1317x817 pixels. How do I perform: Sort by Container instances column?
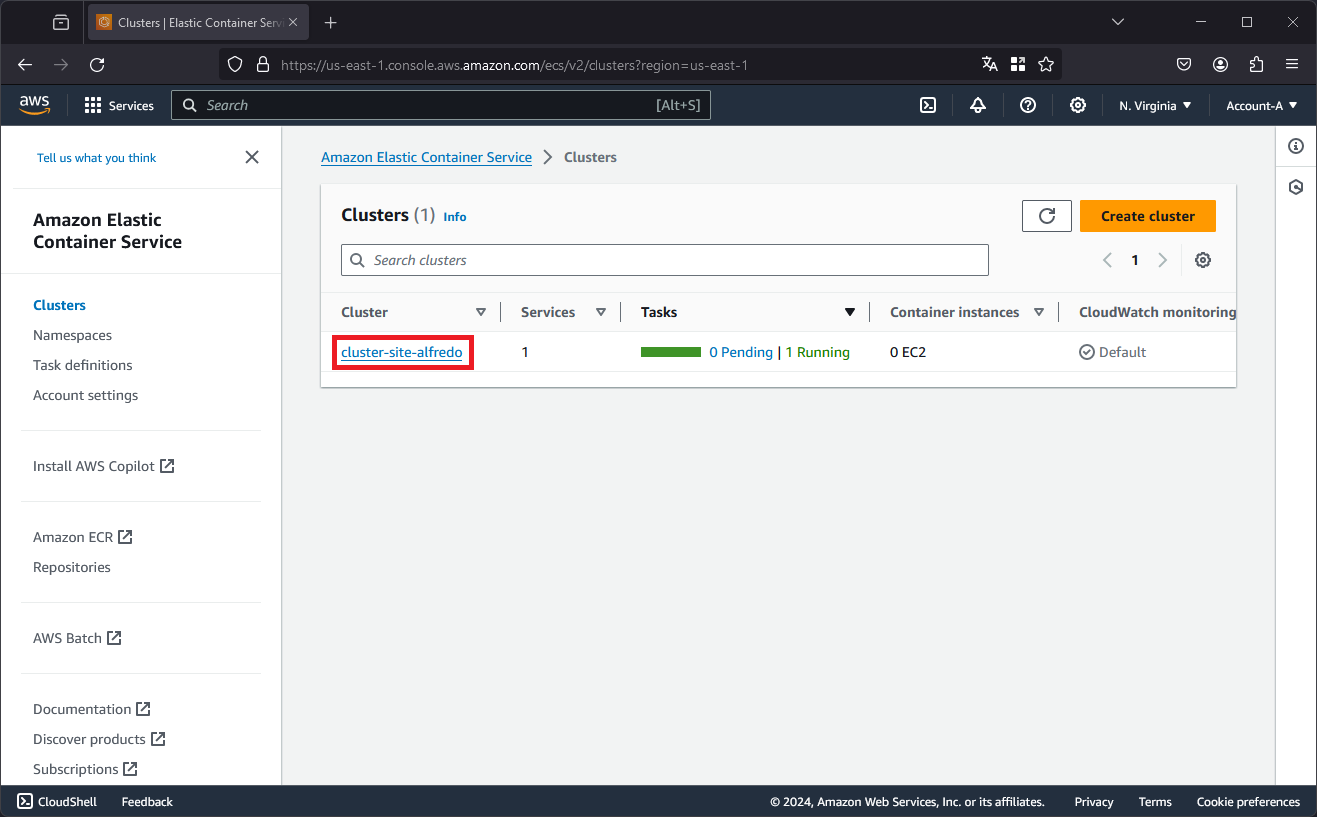[1039, 312]
